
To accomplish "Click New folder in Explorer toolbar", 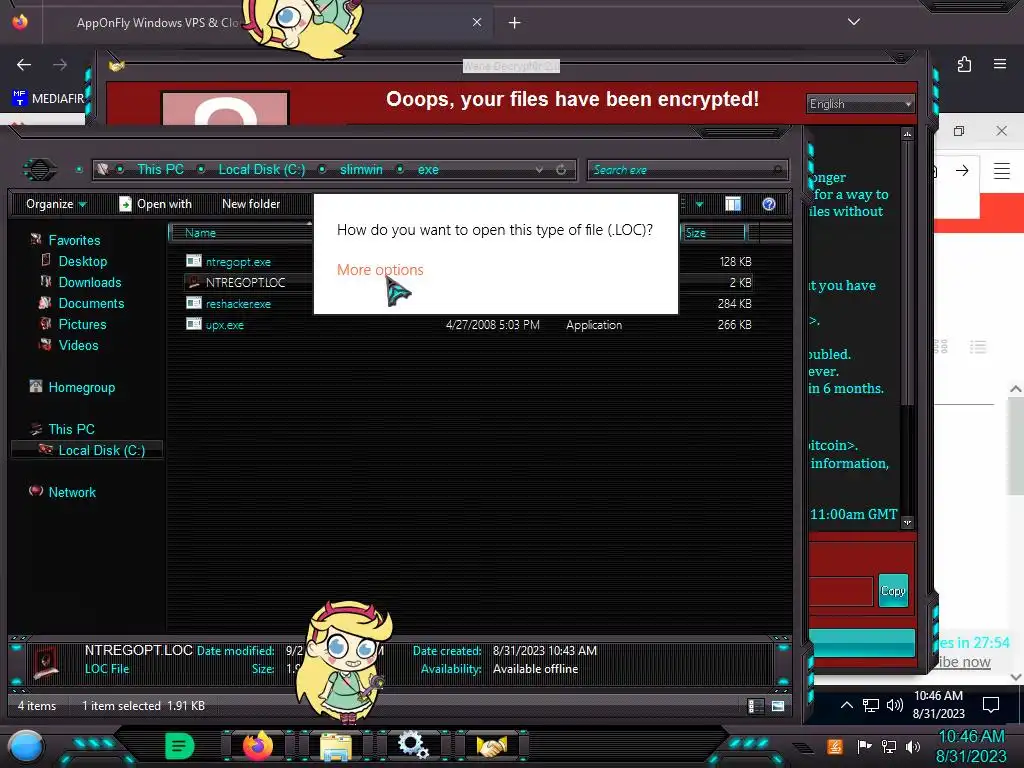I will click(251, 204).
